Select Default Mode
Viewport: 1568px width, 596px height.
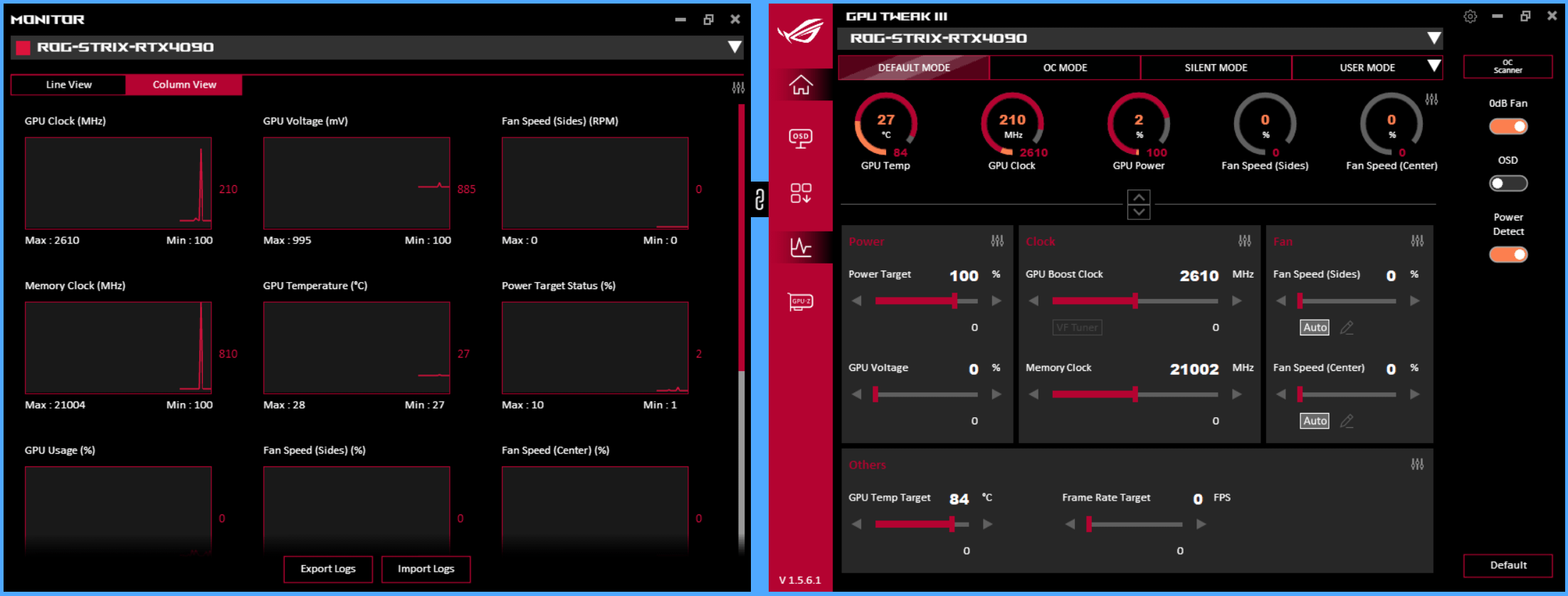click(914, 68)
